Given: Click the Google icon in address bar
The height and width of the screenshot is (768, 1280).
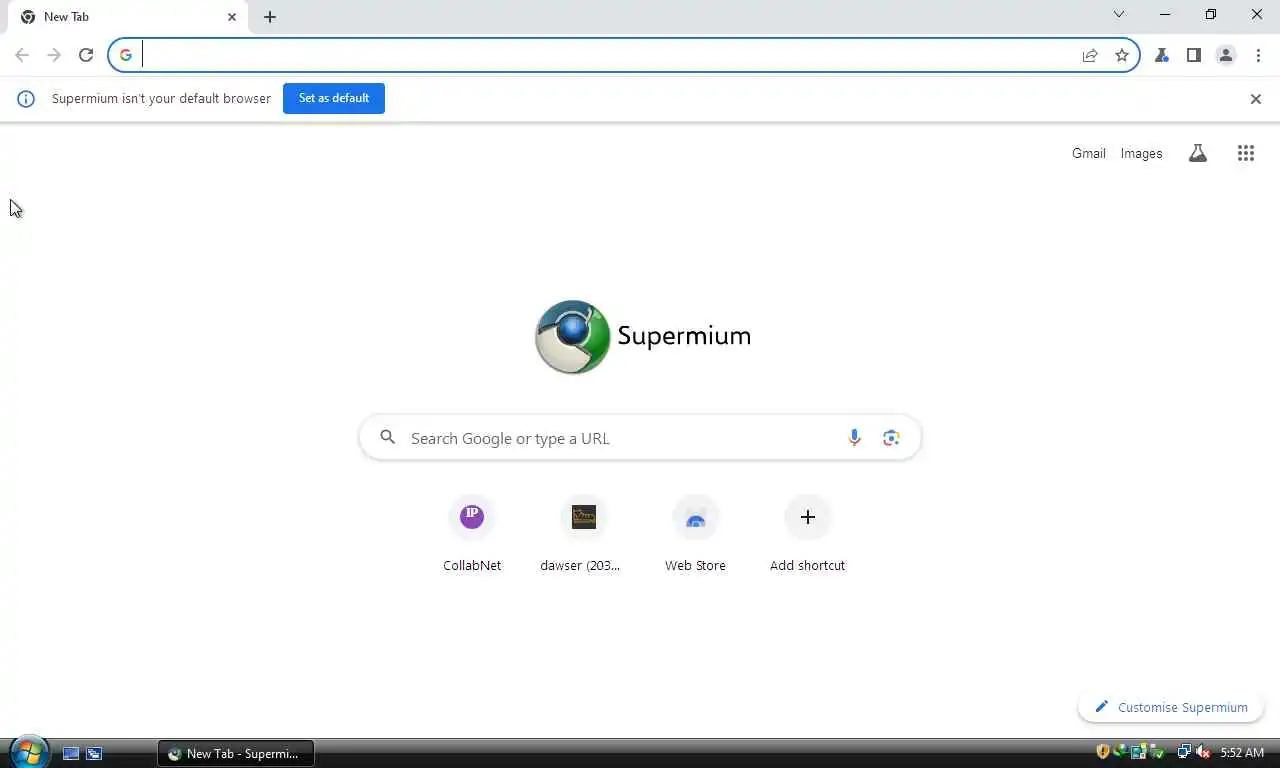Looking at the screenshot, I should [126, 55].
